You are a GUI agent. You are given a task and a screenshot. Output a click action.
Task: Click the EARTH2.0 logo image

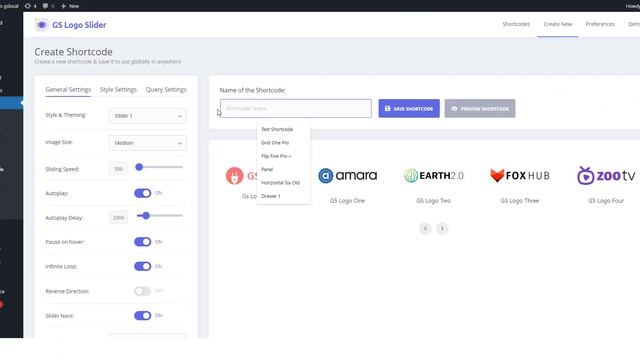[433, 176]
